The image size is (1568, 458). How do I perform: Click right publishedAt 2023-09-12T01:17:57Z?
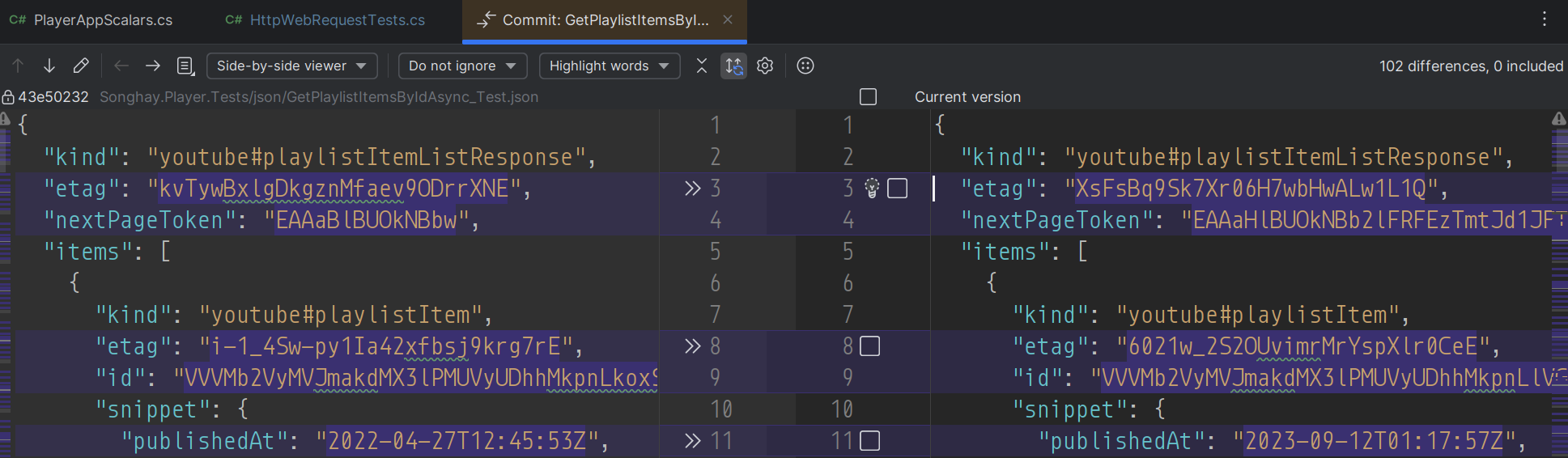(1374, 441)
